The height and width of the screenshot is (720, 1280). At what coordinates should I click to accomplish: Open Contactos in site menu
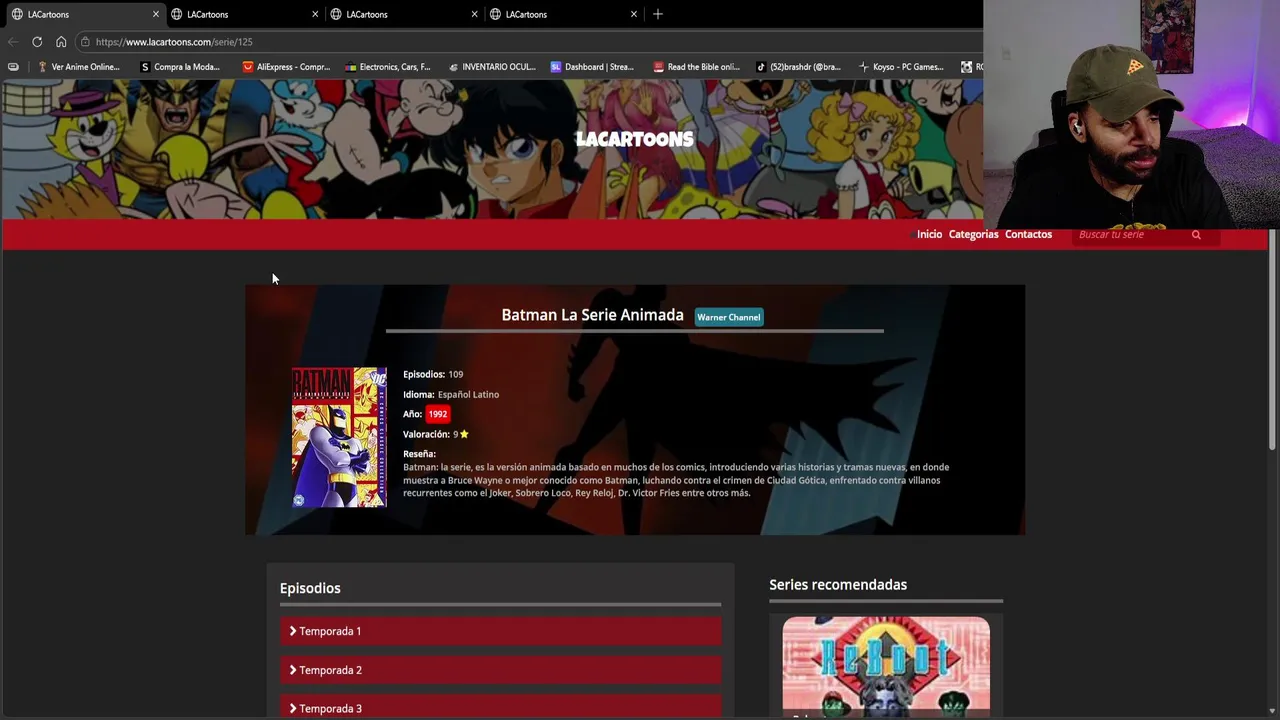pos(1028,234)
